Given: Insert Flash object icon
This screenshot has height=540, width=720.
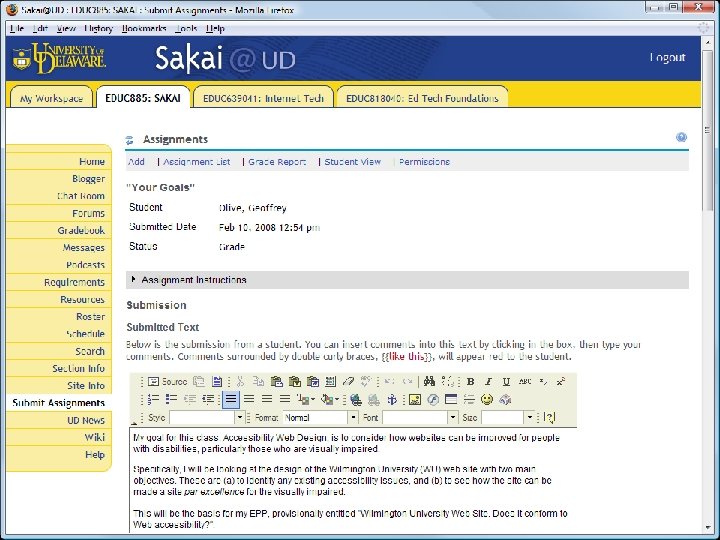Looking at the screenshot, I should tap(433, 399).
